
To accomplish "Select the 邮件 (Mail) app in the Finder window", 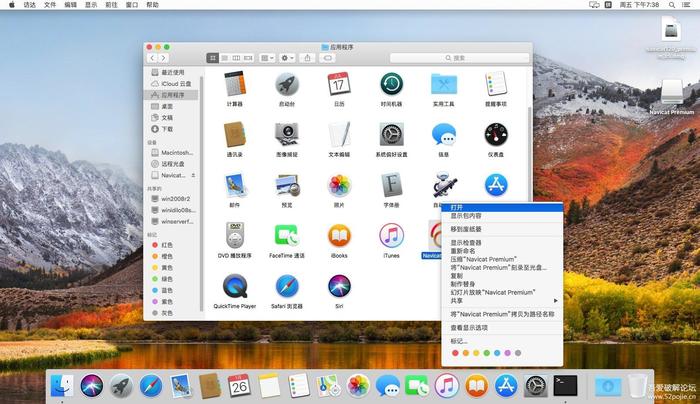I will [234, 185].
